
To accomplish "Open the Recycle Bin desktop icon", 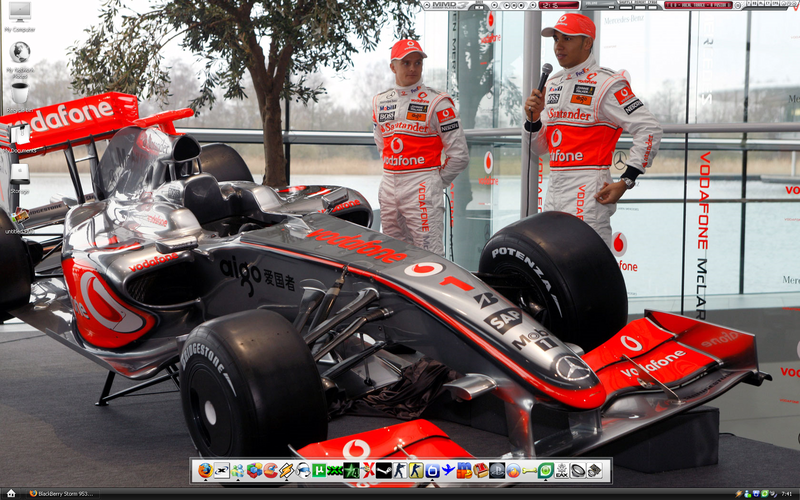I will point(20,97).
